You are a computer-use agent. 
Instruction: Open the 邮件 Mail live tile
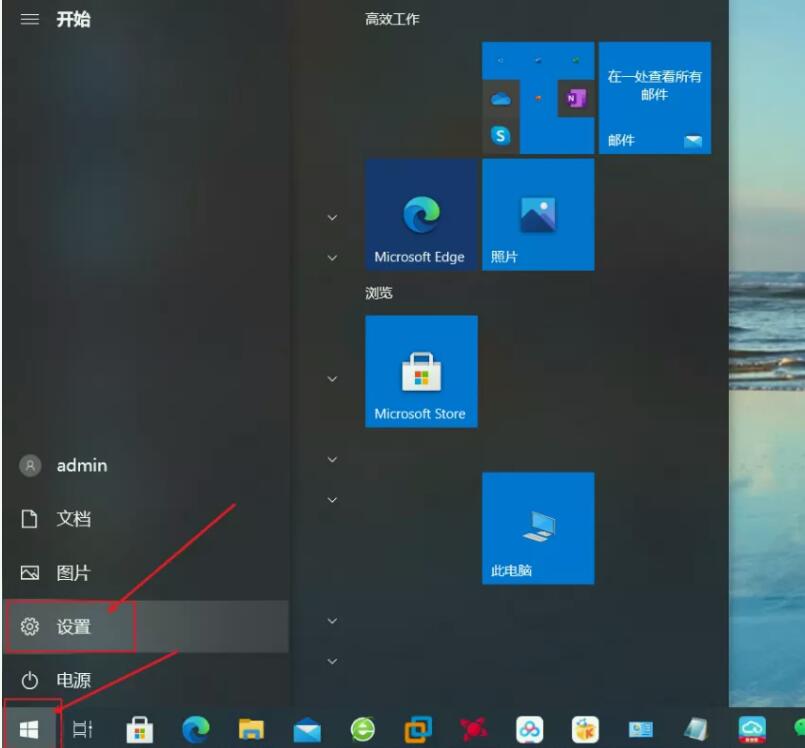coord(655,98)
